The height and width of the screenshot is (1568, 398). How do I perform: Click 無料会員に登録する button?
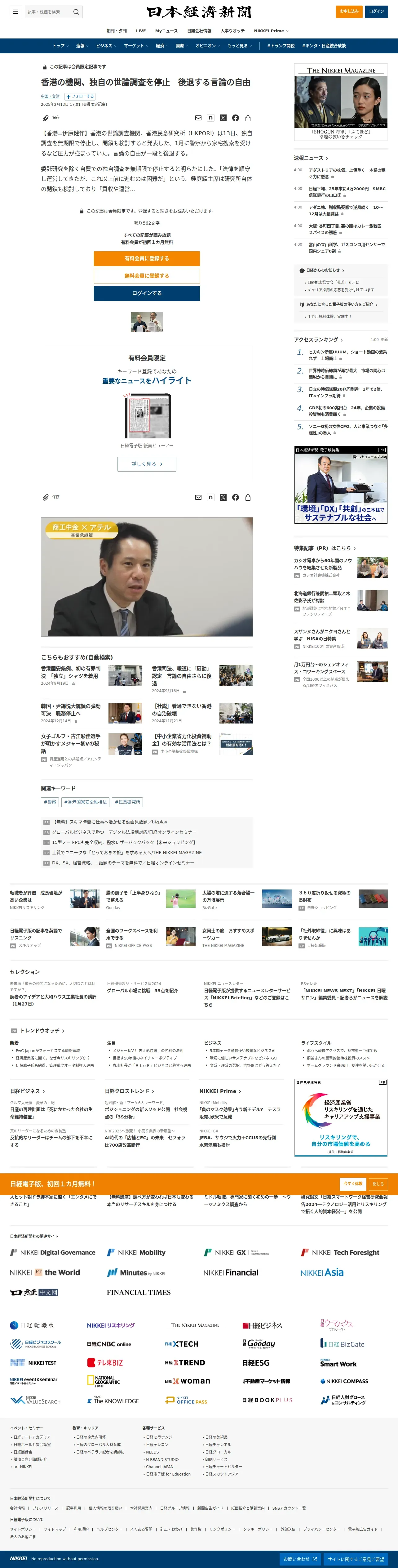[147, 276]
